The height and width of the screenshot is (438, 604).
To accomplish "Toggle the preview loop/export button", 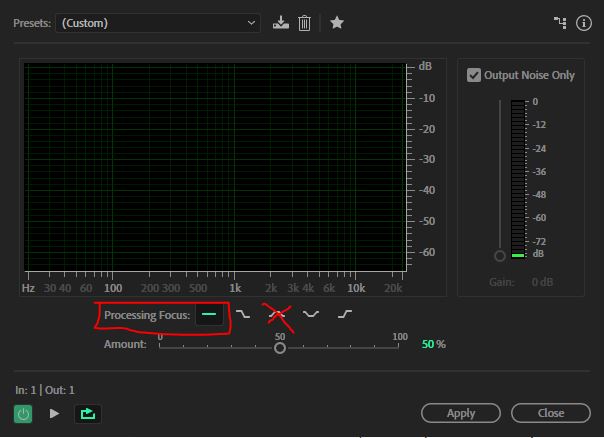I will pos(88,414).
